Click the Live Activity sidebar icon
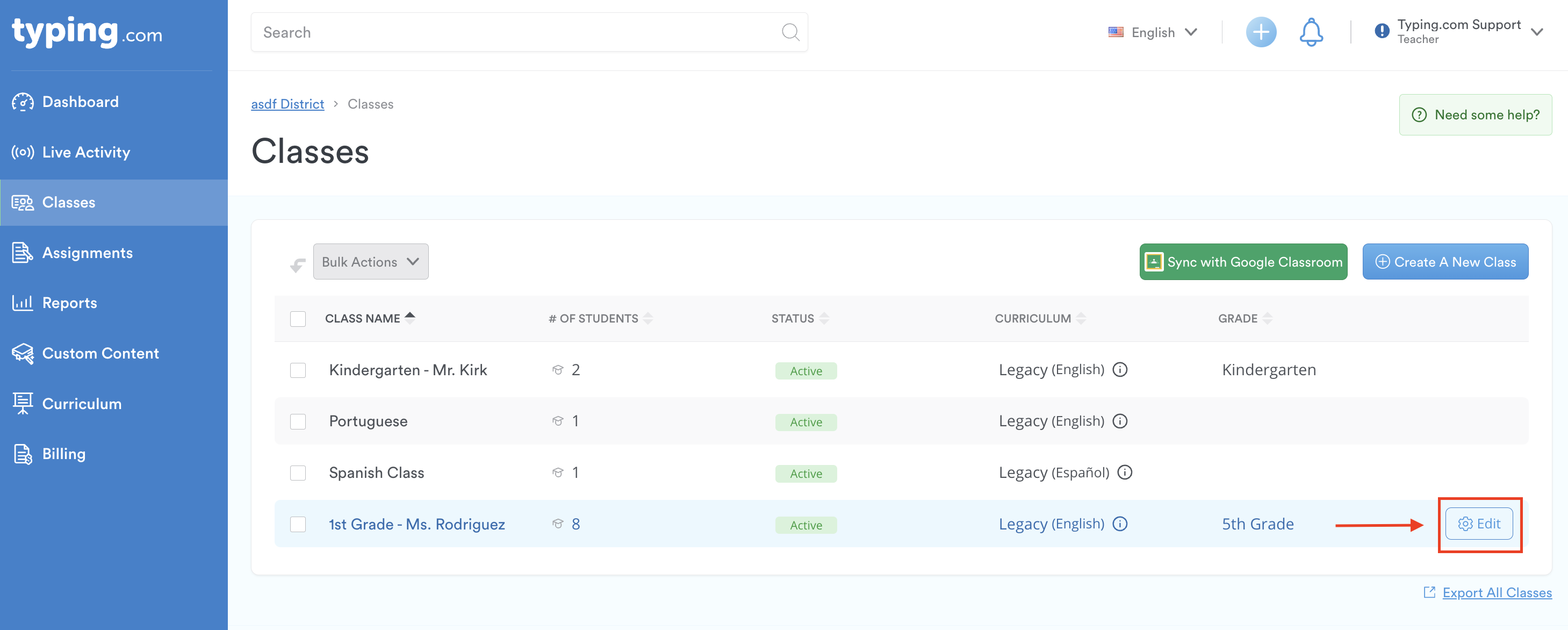Viewport: 1568px width, 630px height. point(23,152)
